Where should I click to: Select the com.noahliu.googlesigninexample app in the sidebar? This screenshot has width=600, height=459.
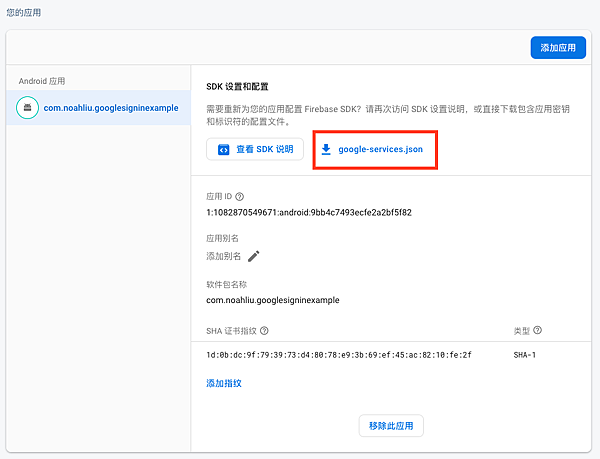[98, 108]
